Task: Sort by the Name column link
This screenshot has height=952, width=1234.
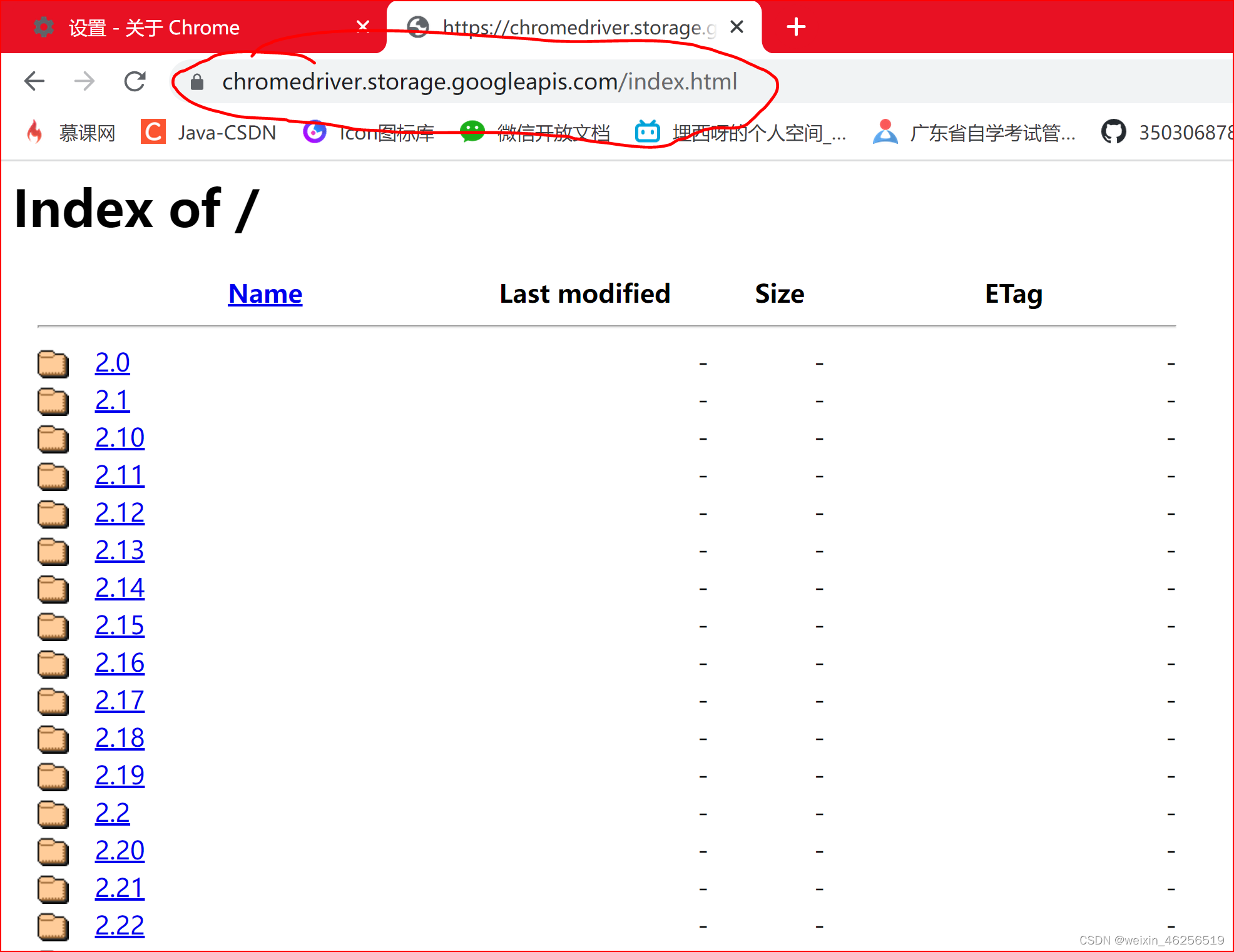Action: (x=265, y=294)
